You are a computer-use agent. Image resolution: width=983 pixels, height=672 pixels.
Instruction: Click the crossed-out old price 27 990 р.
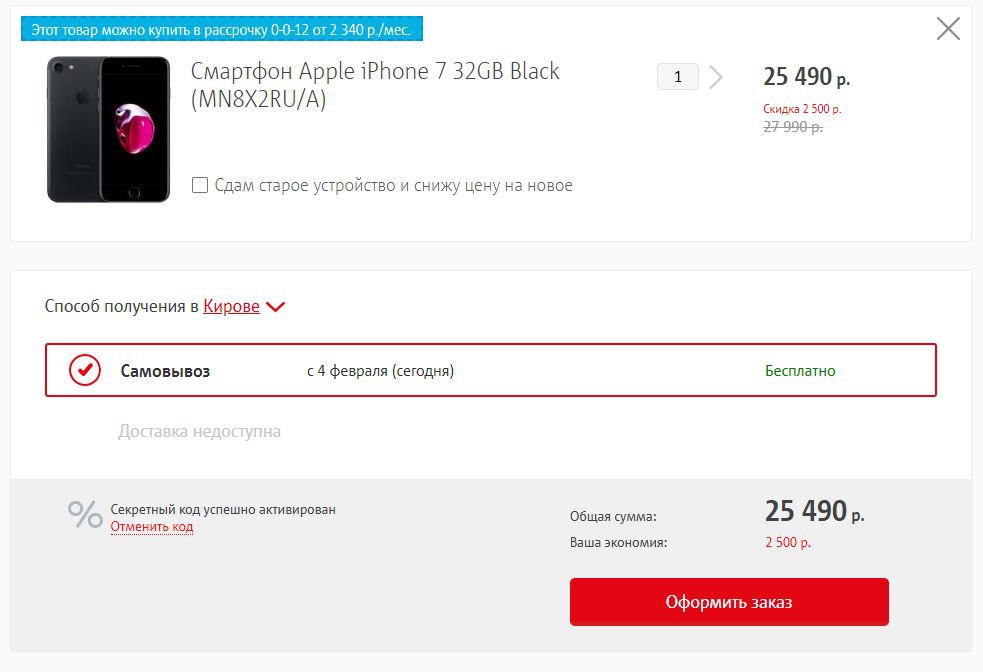[x=793, y=127]
